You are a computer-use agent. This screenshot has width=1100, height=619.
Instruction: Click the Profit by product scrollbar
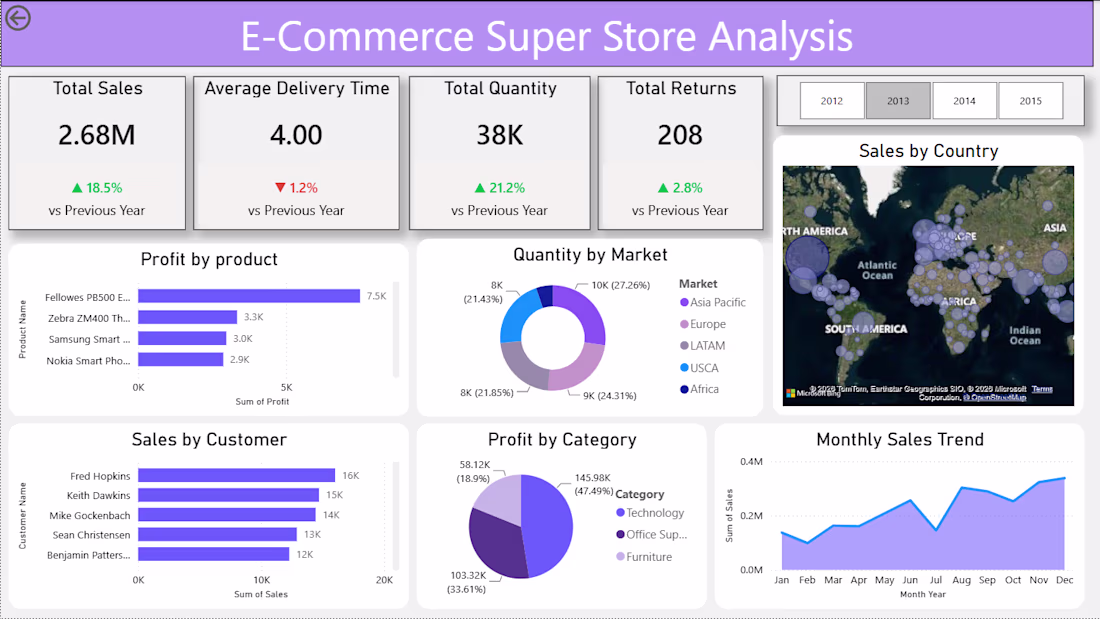pos(396,328)
